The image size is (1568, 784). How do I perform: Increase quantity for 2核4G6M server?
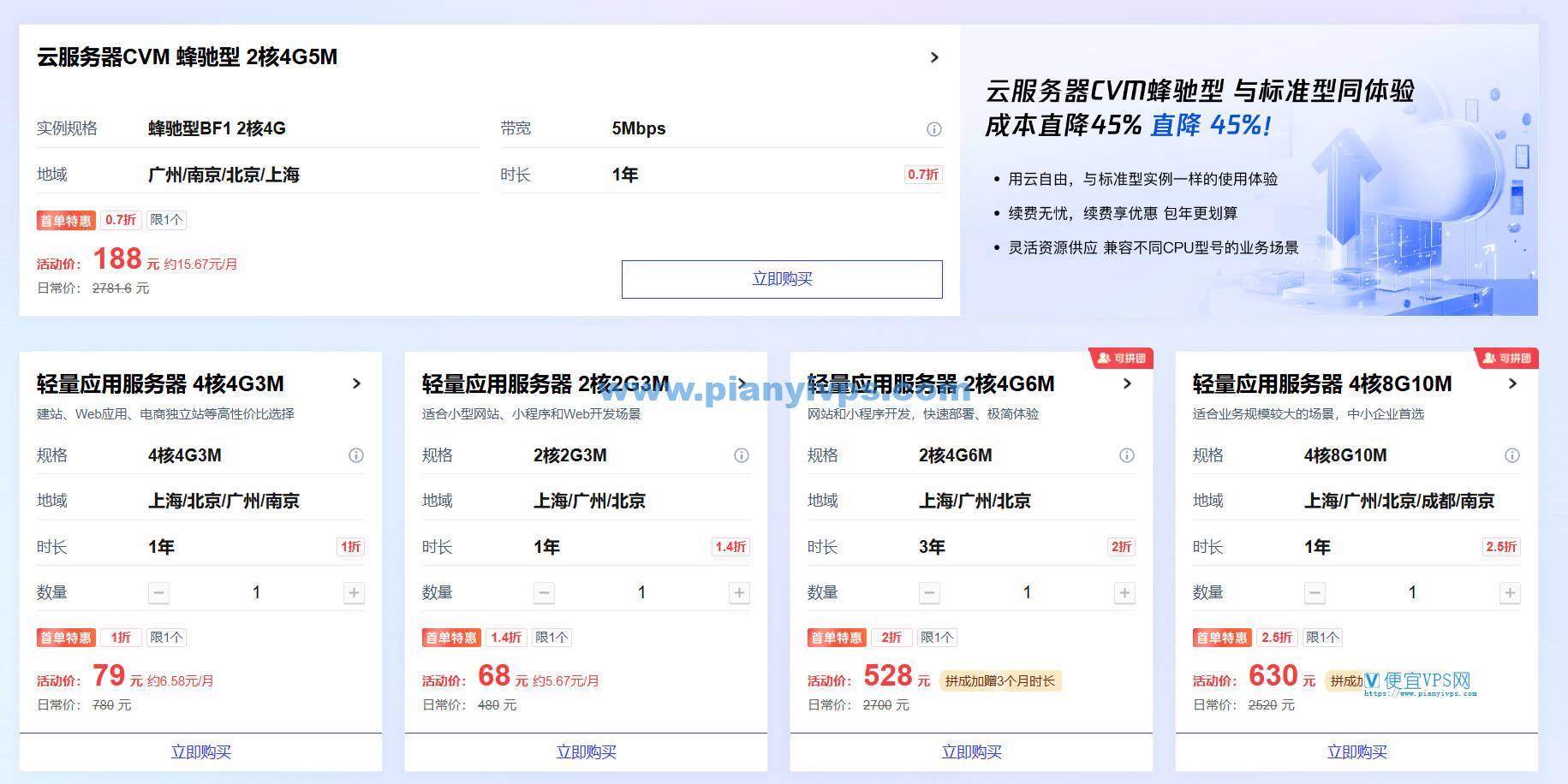point(1124,592)
